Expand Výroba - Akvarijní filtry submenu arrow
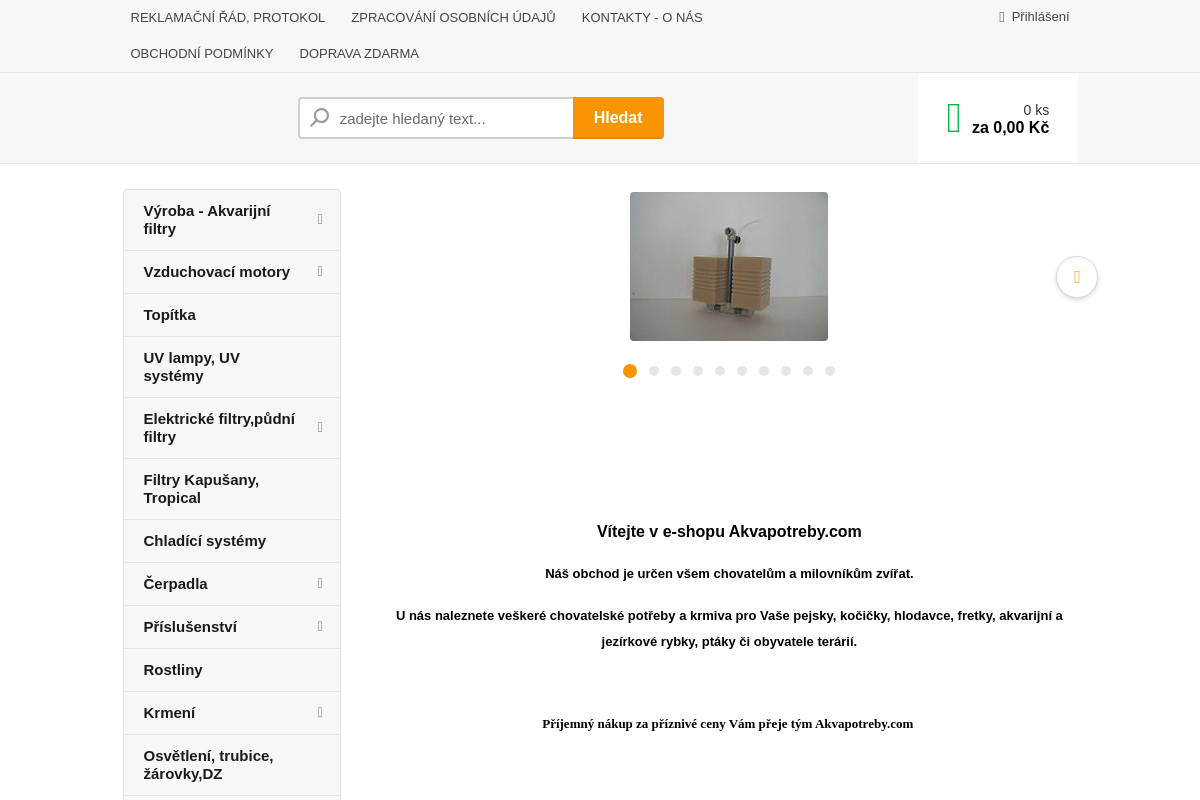Viewport: 1200px width, 800px height. (320, 219)
